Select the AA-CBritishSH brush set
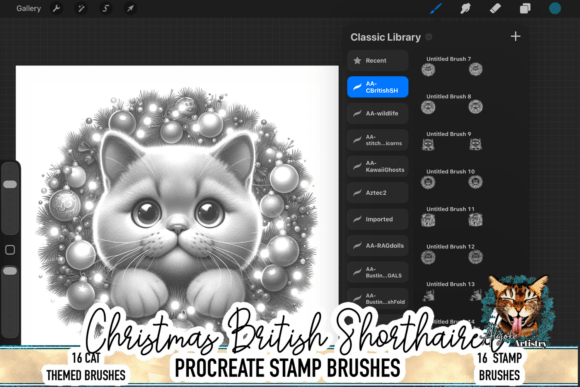 coord(378,87)
